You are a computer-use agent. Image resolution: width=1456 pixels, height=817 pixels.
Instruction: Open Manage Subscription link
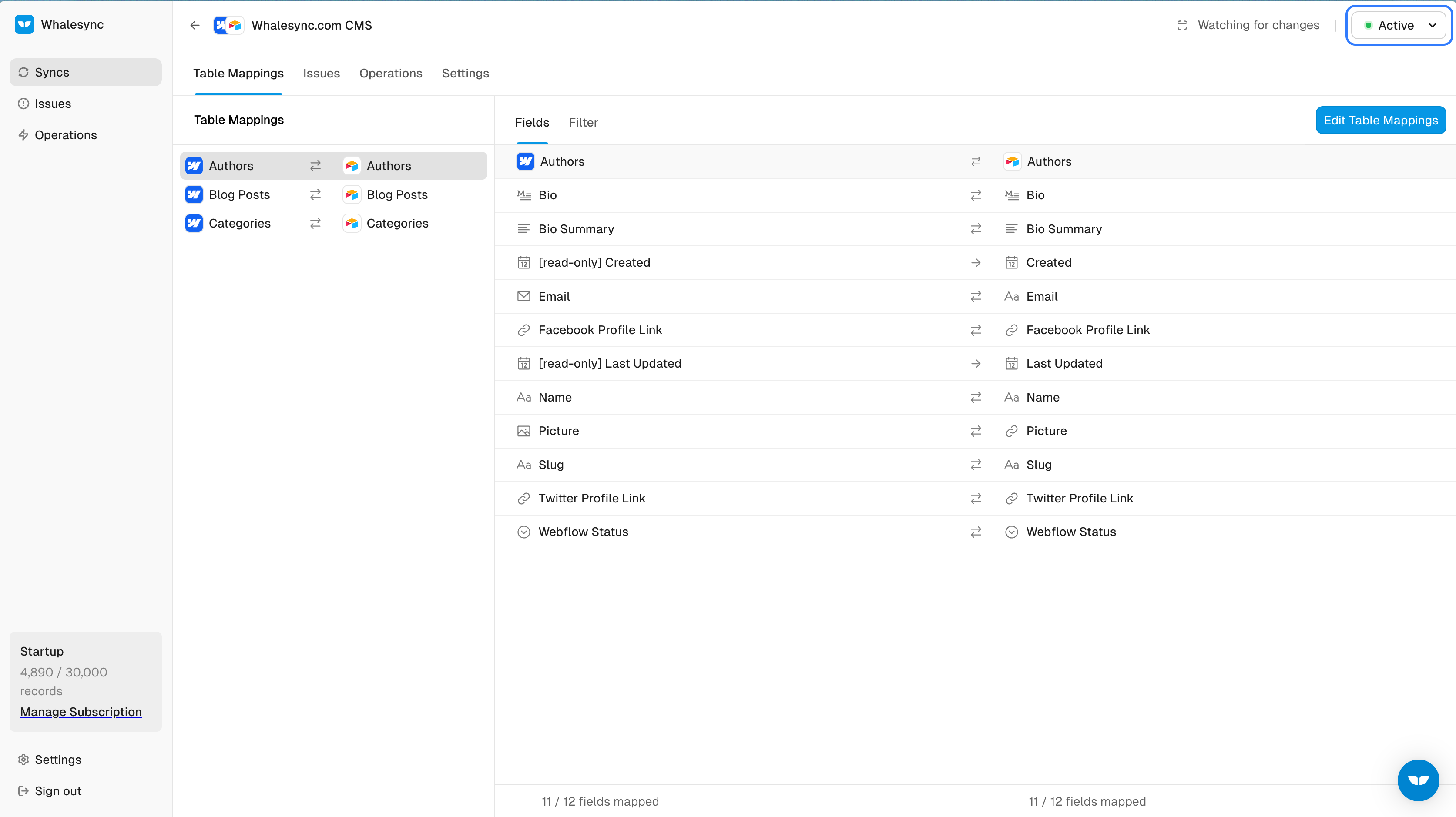click(x=81, y=713)
